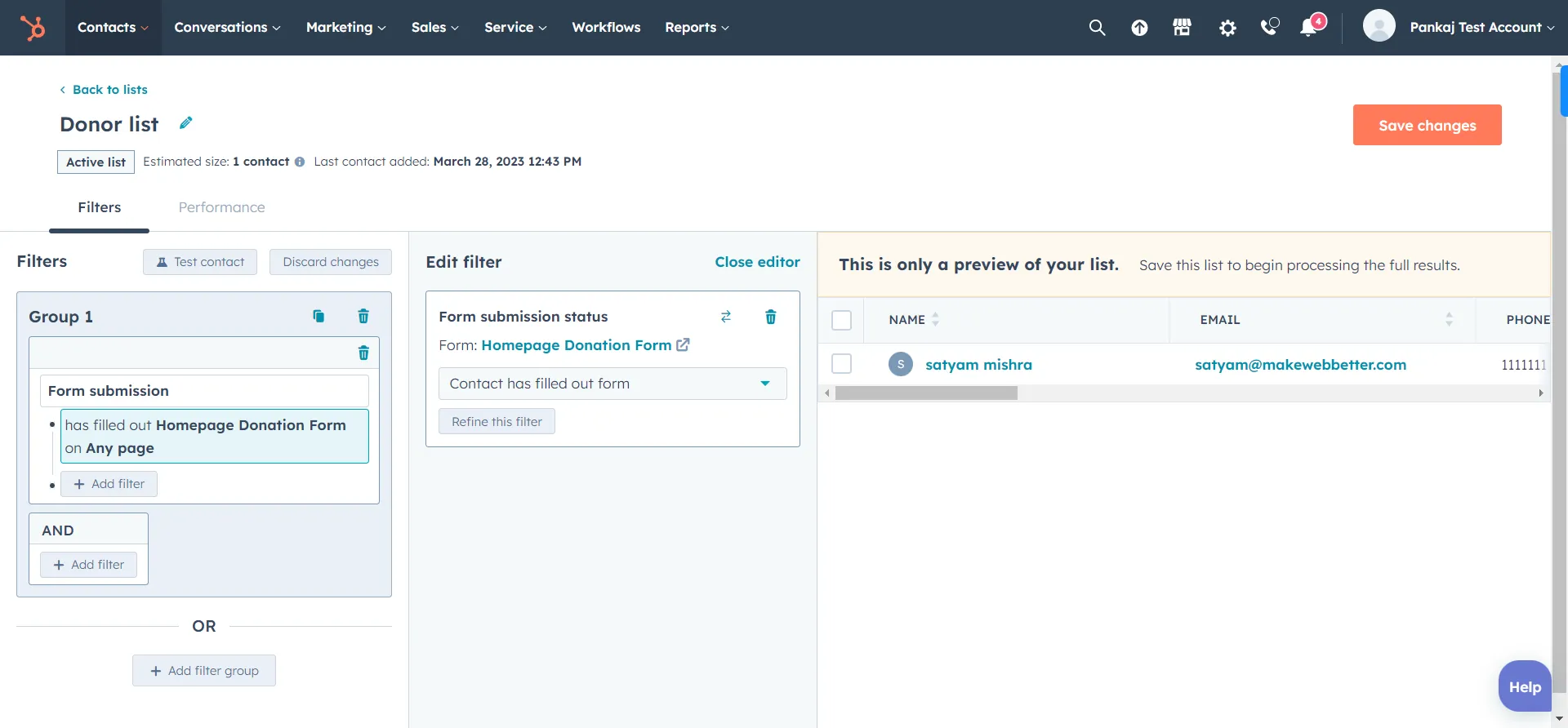Screen dimensions: 1568x728
Task: Check the box for satyam mishra
Action: click(841, 364)
